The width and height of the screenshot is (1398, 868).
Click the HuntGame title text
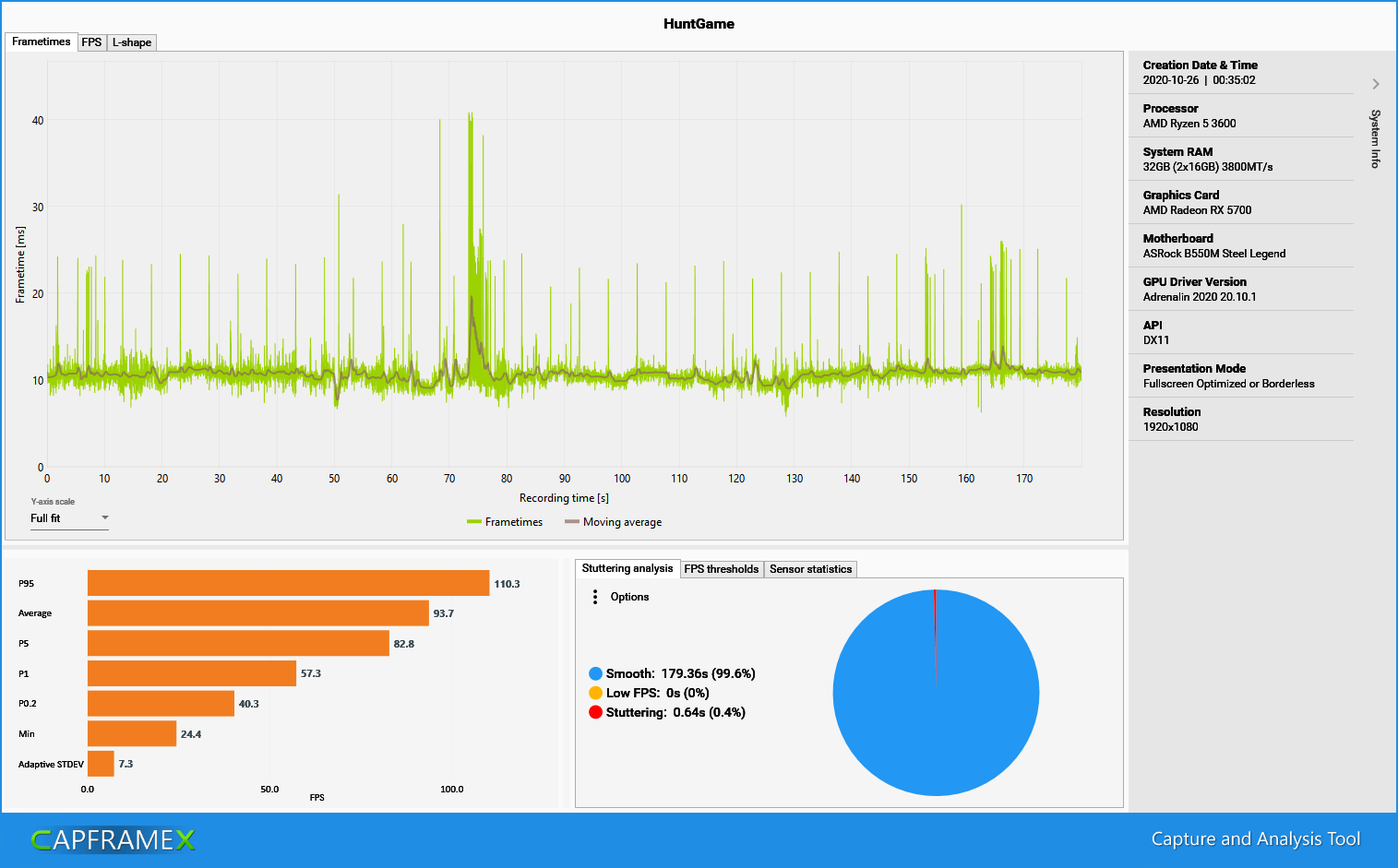[x=699, y=24]
